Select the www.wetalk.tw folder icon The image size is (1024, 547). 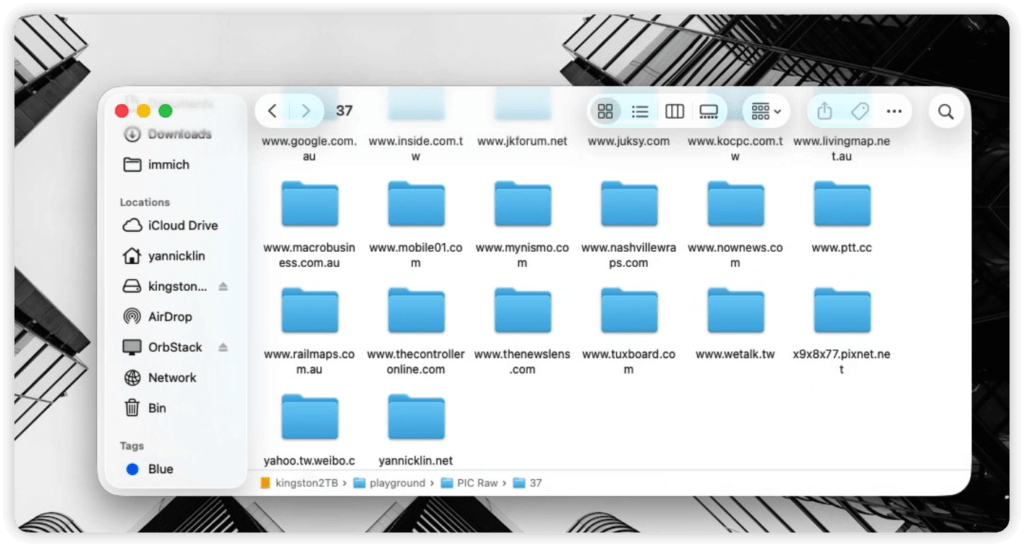(x=735, y=310)
